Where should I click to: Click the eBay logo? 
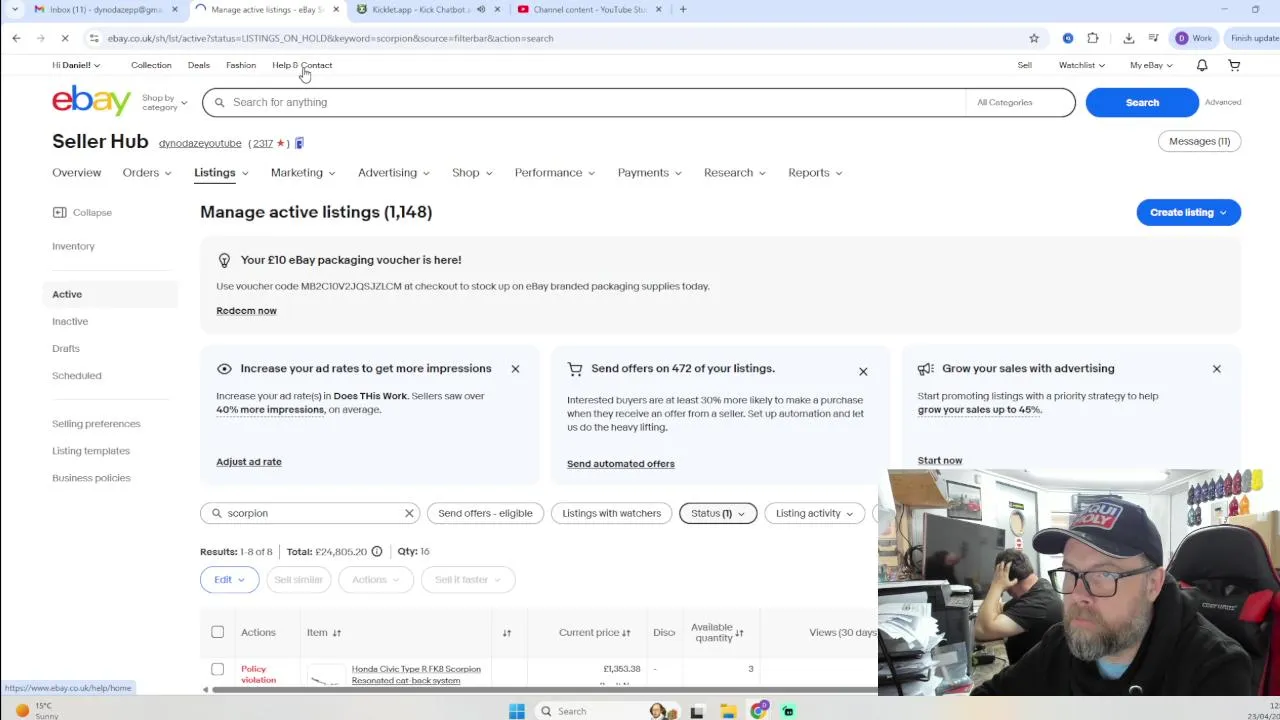[91, 101]
